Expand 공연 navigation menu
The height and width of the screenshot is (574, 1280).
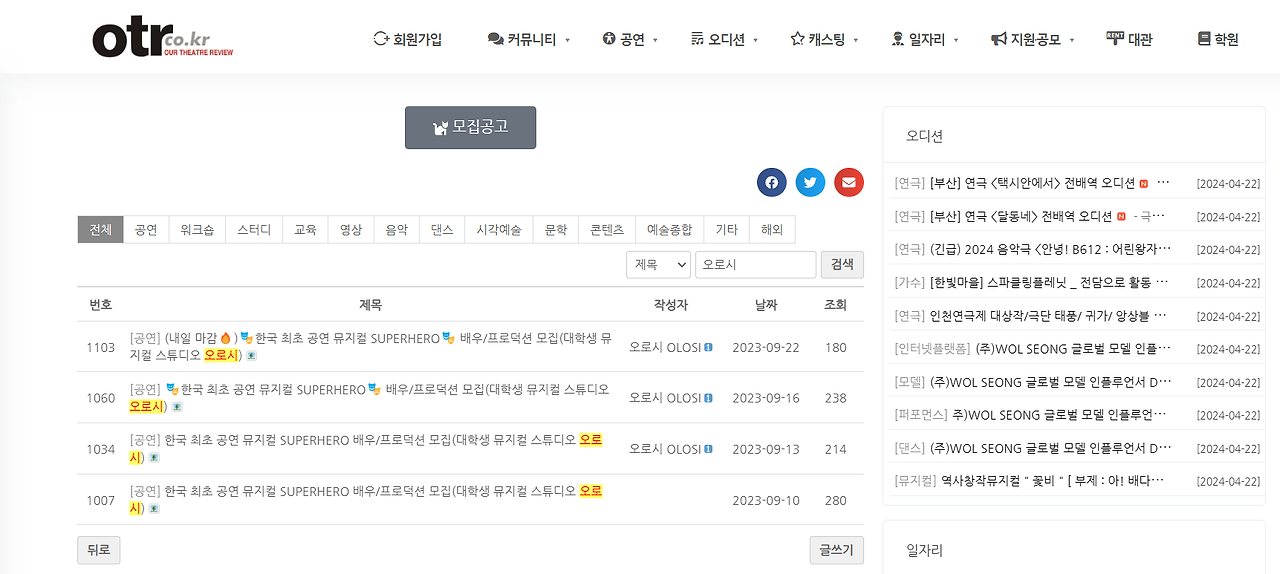coord(630,39)
